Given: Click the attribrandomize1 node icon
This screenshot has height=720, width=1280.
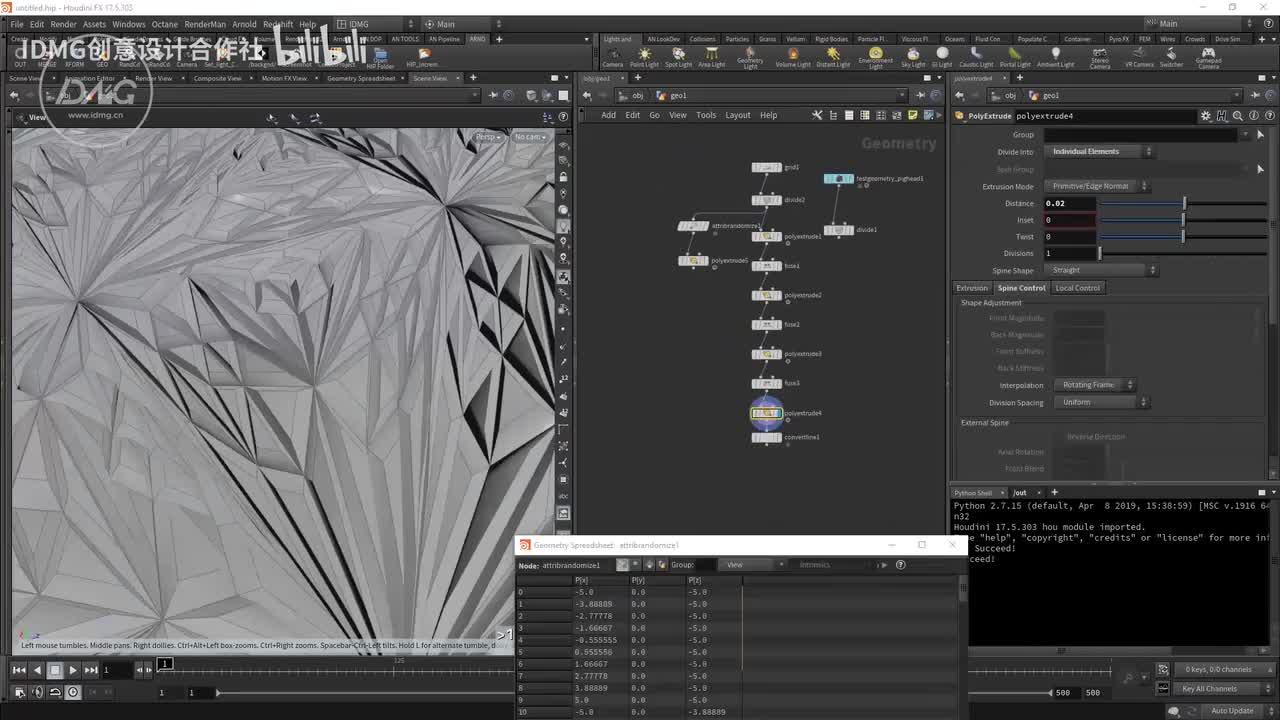Looking at the screenshot, I should (692, 226).
